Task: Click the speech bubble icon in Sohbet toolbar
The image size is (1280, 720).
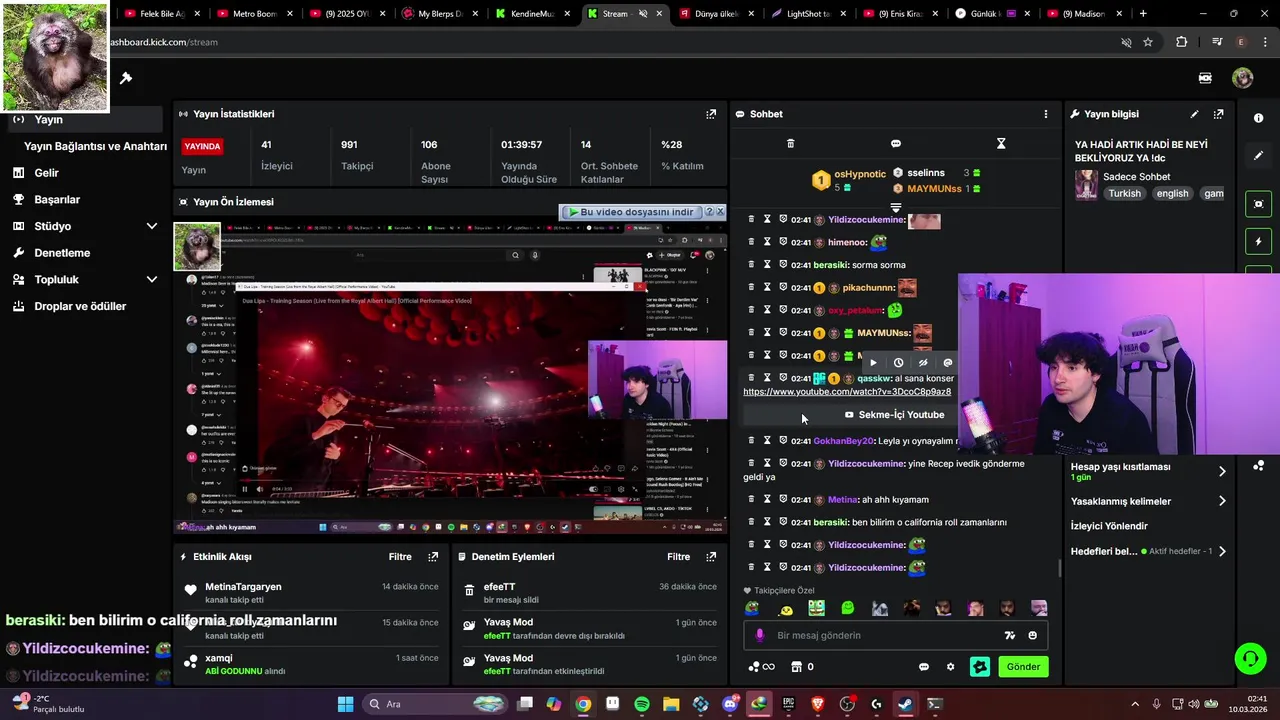Action: click(x=895, y=143)
